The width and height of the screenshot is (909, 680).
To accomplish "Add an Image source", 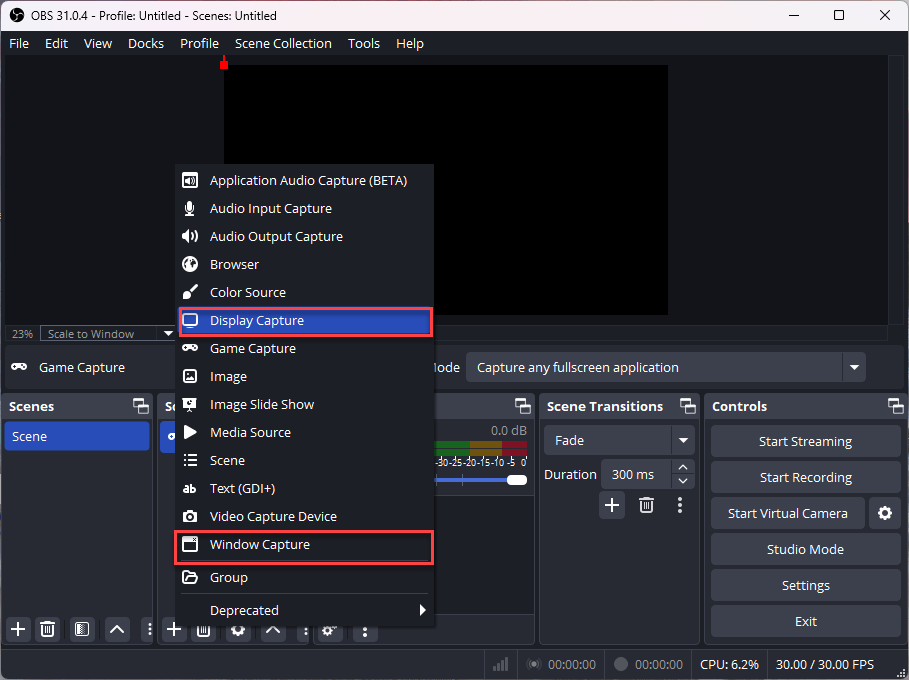I will [304, 376].
